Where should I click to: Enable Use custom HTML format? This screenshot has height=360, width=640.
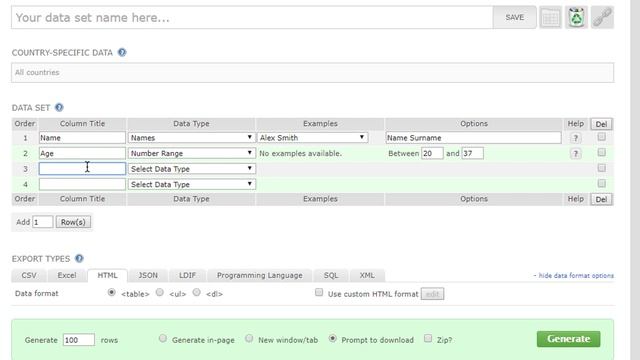(319, 292)
